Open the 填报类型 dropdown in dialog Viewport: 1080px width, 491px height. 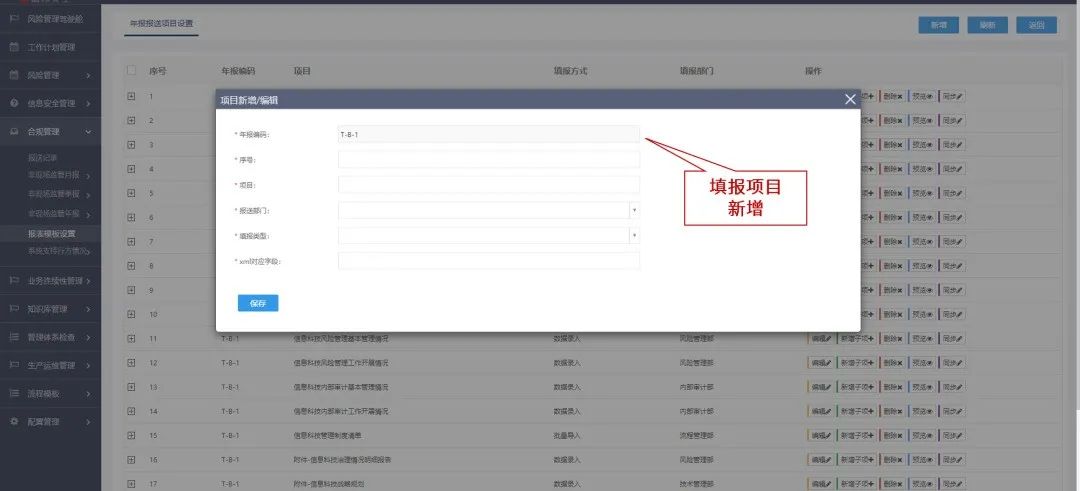tap(489, 236)
